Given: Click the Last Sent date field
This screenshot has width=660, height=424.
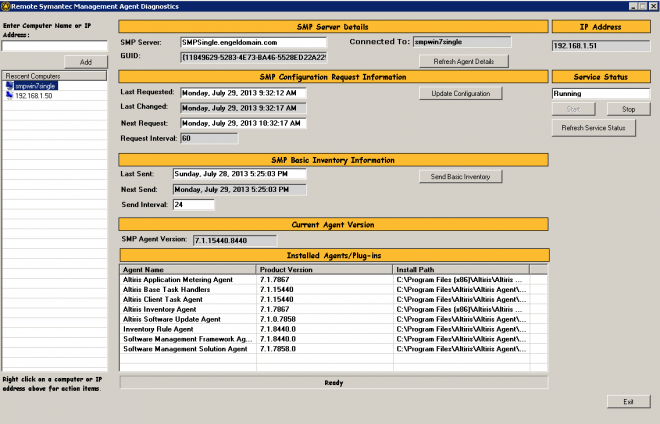Looking at the screenshot, I should (240, 174).
